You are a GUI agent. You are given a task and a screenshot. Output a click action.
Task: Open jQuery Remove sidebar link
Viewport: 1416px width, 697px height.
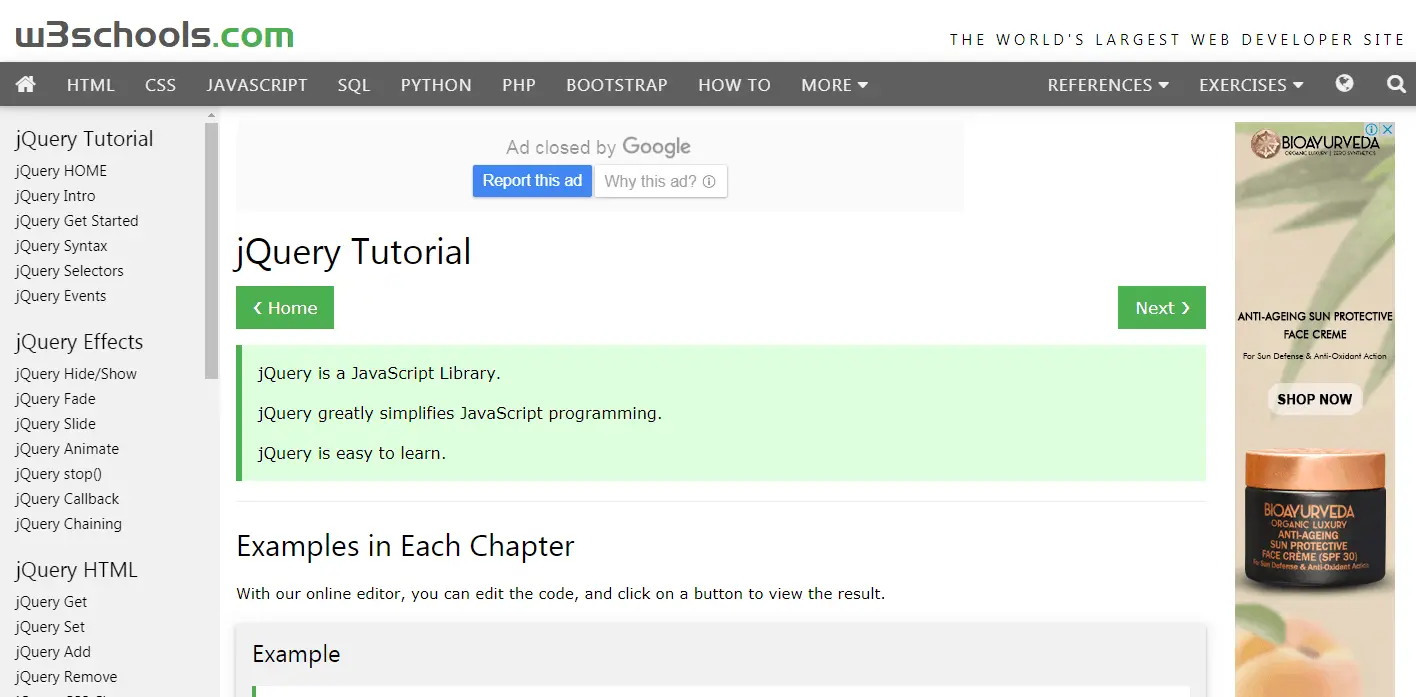click(66, 677)
